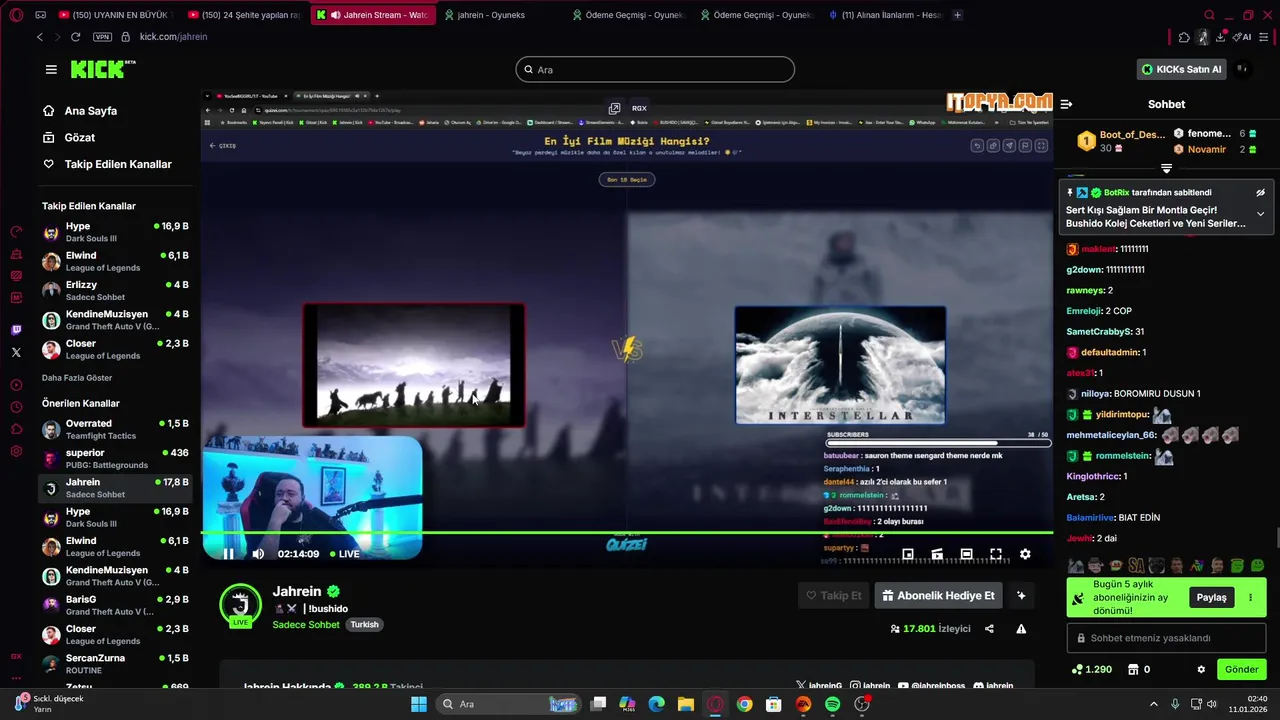
Task: Open the Windows Start menu
Action: [418, 704]
